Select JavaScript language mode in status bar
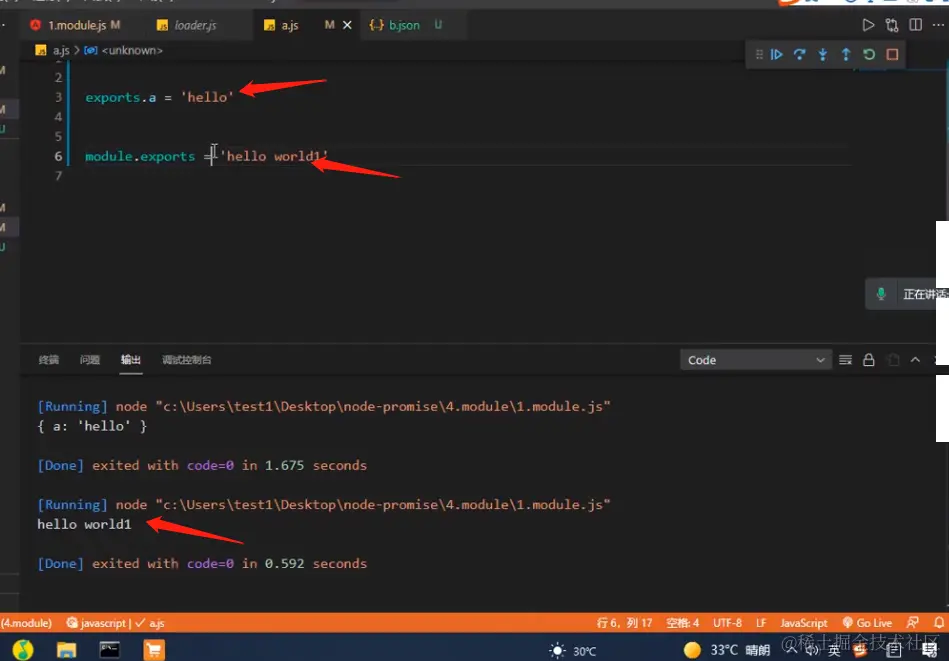 [804, 623]
